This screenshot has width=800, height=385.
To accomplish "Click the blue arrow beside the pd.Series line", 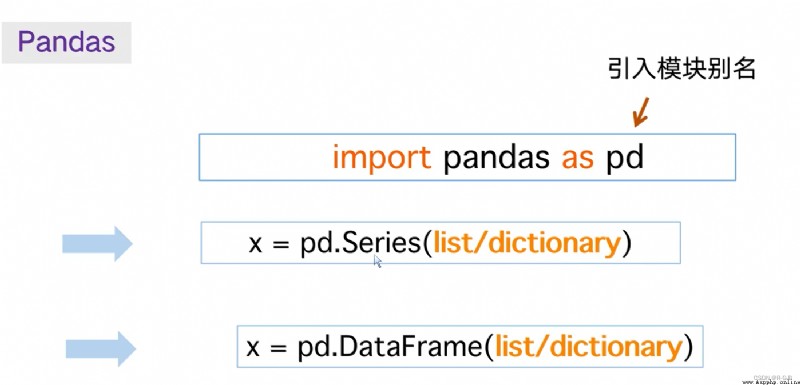I will pyautogui.click(x=97, y=244).
